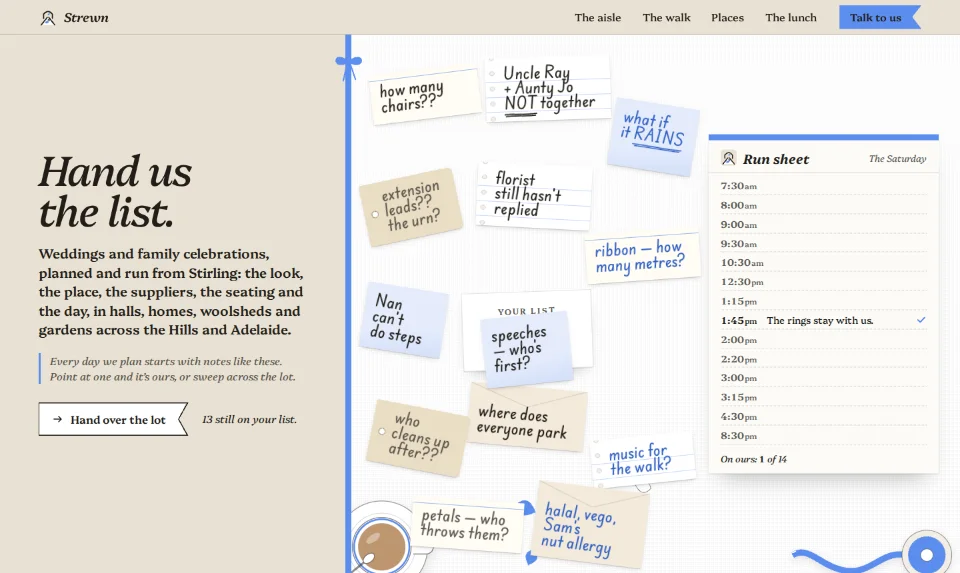Select the 8:30pm run sheet row
This screenshot has width=960, height=573.
823,436
